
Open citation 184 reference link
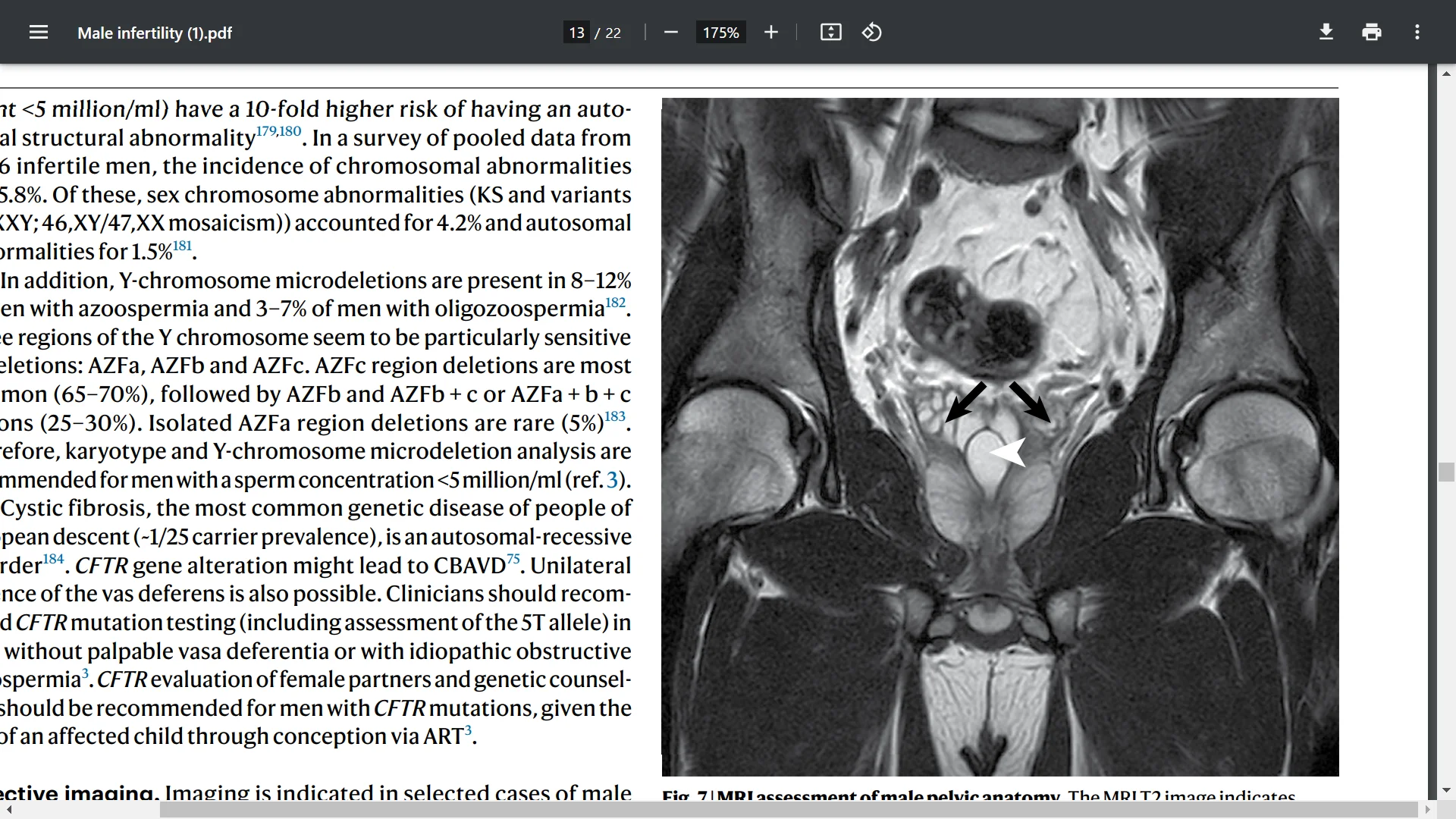tap(53, 559)
